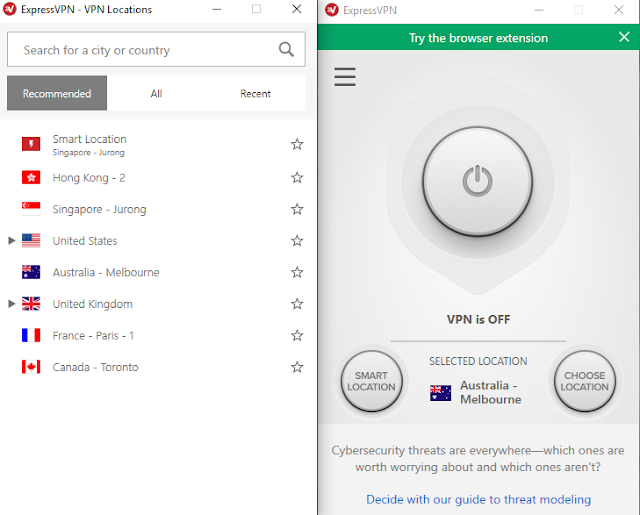The height and width of the screenshot is (515, 640).
Task: Select United States from the list
Action: [x=85, y=241]
